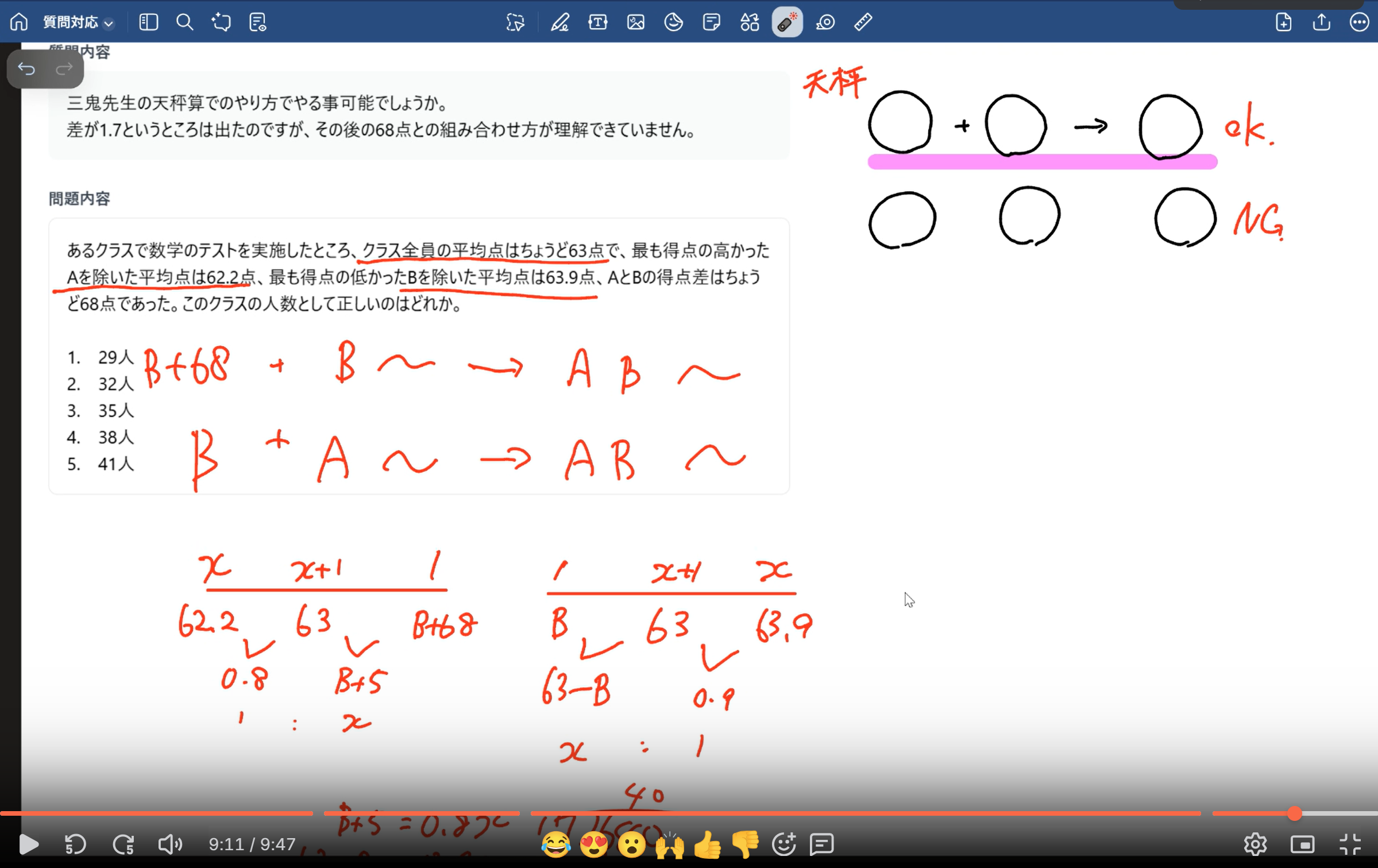Open the more options ellipsis menu

coord(1359,22)
